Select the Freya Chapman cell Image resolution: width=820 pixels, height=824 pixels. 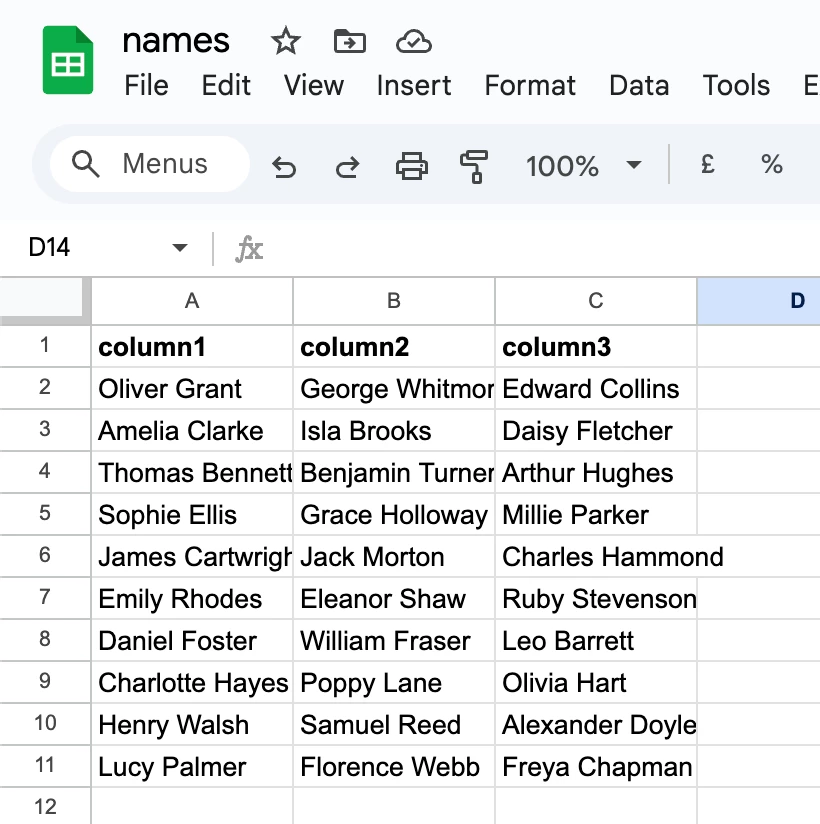(596, 767)
